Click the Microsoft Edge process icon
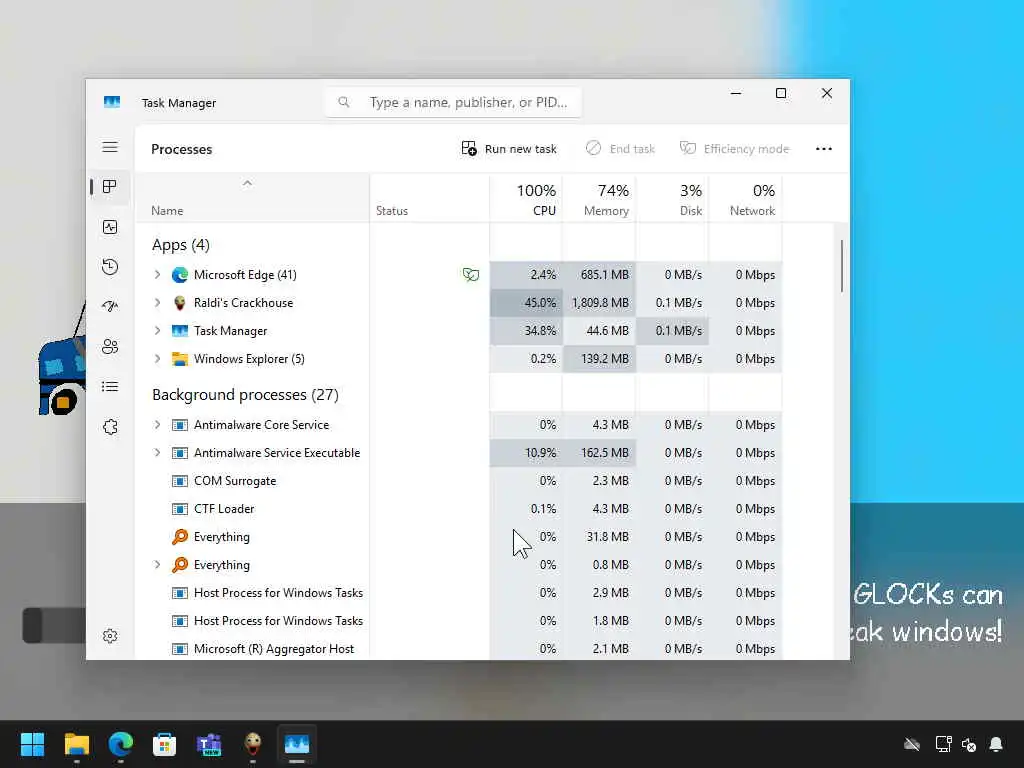The height and width of the screenshot is (768, 1024). tap(180, 275)
